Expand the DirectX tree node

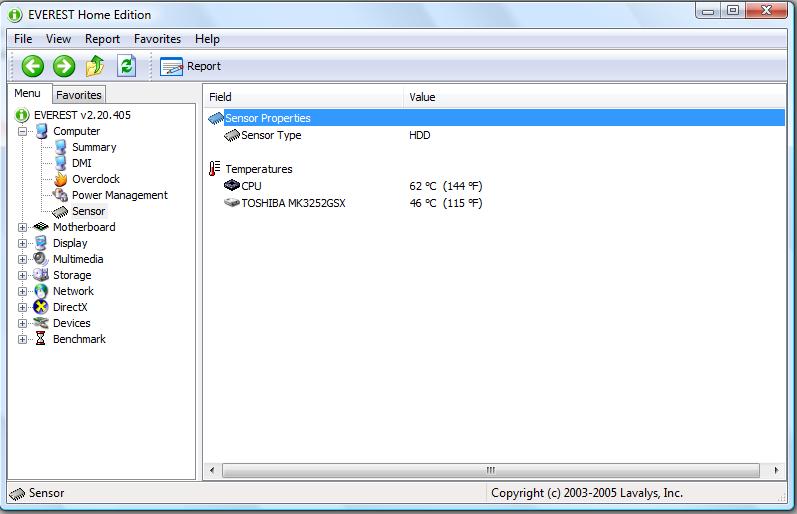click(x=22, y=308)
